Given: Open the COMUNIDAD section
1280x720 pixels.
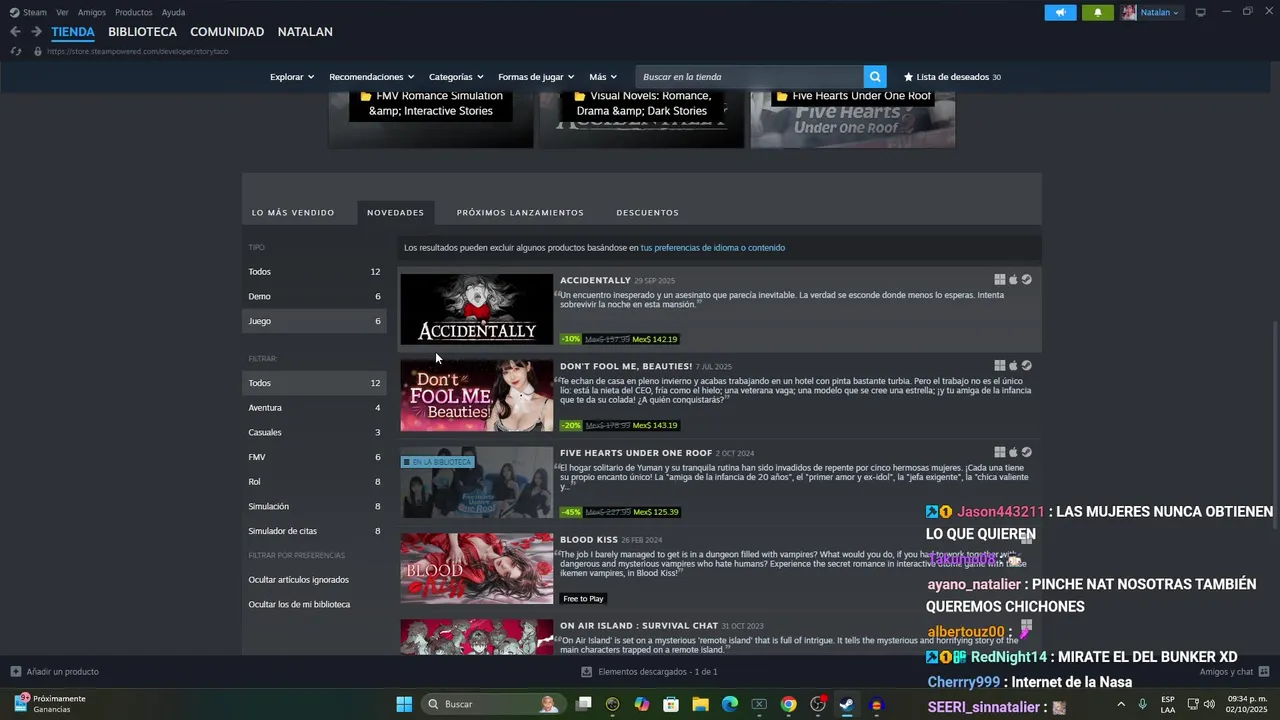Looking at the screenshot, I should tap(227, 32).
